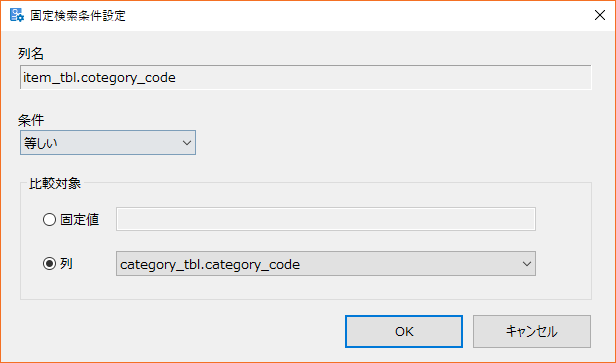
Task: Click the 列名 field showing item_tbl.cotegory_code
Action: click(x=306, y=77)
